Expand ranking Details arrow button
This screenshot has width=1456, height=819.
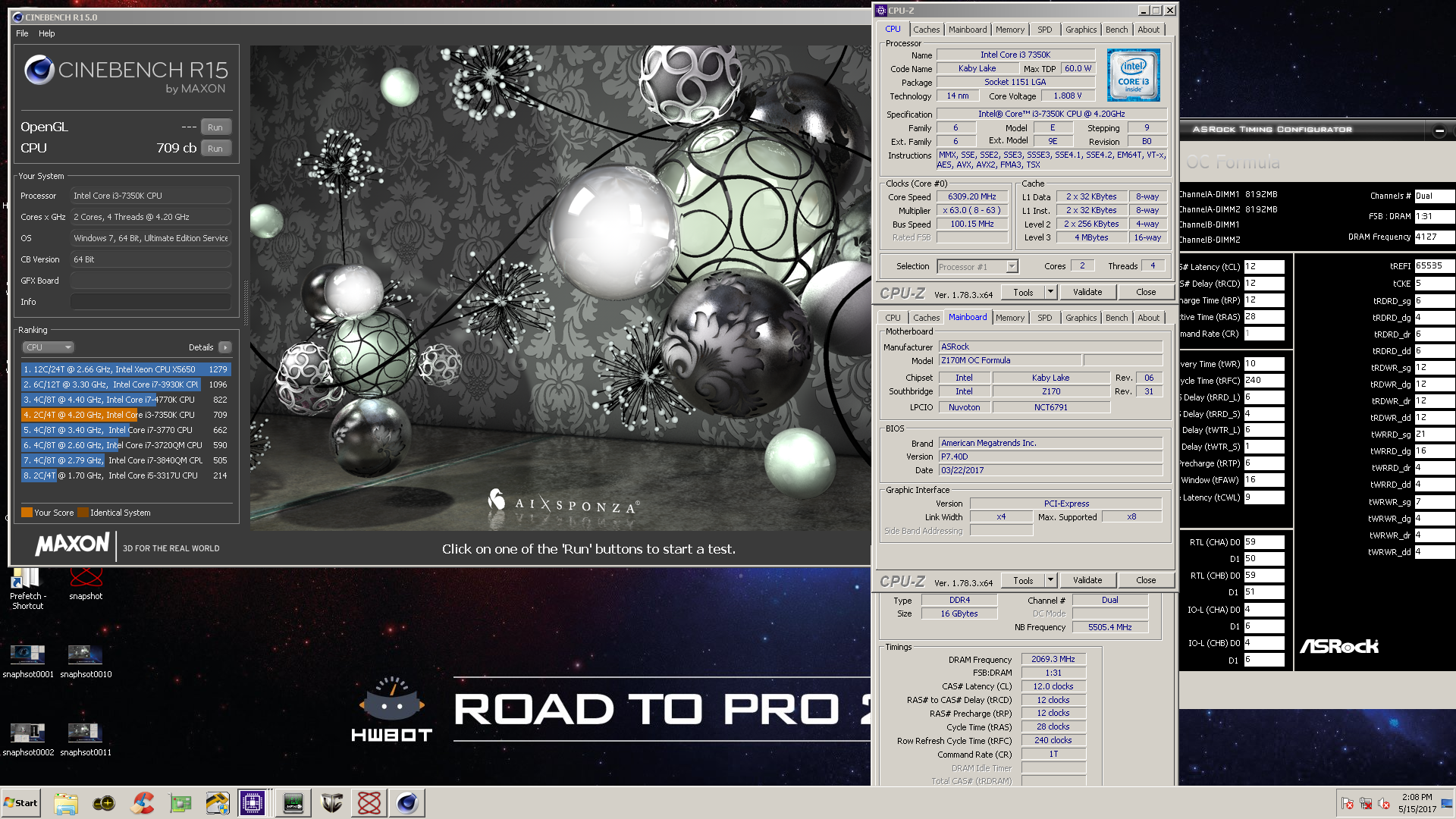click(225, 347)
